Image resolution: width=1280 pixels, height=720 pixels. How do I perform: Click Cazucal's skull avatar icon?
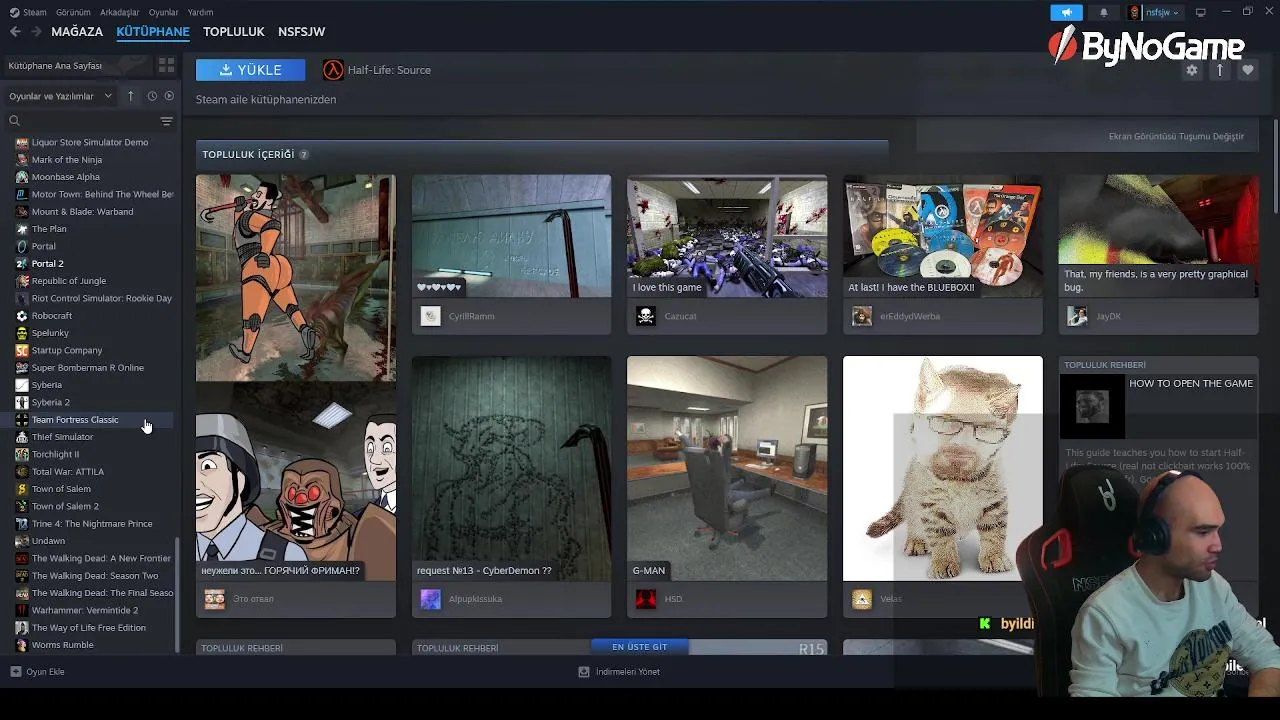pyautogui.click(x=646, y=316)
